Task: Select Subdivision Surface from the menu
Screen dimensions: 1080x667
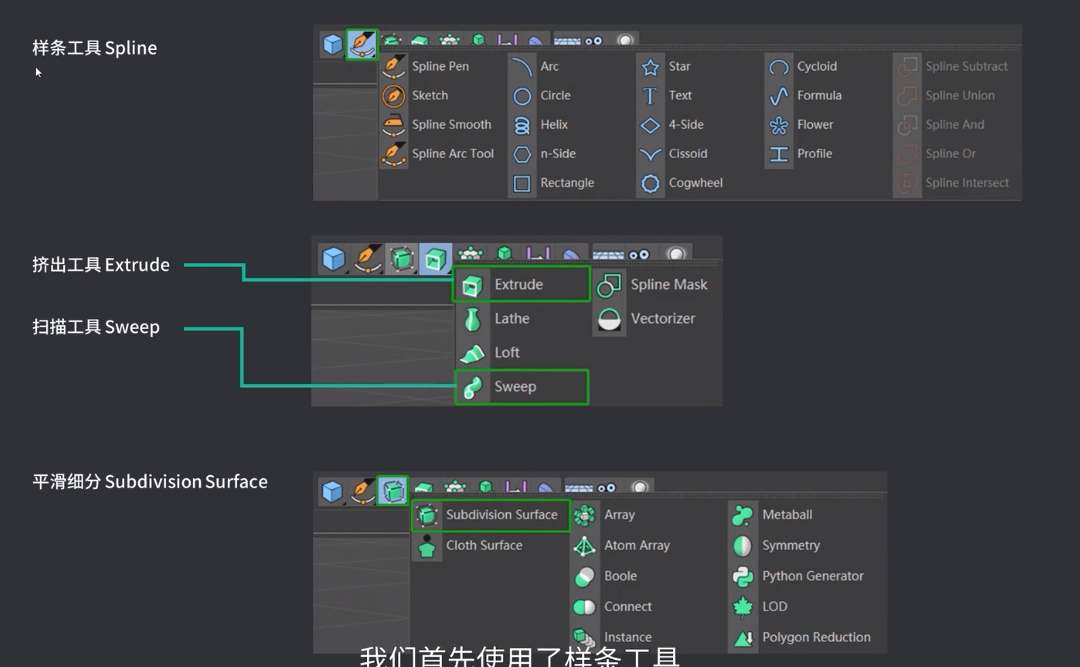Action: click(x=490, y=515)
